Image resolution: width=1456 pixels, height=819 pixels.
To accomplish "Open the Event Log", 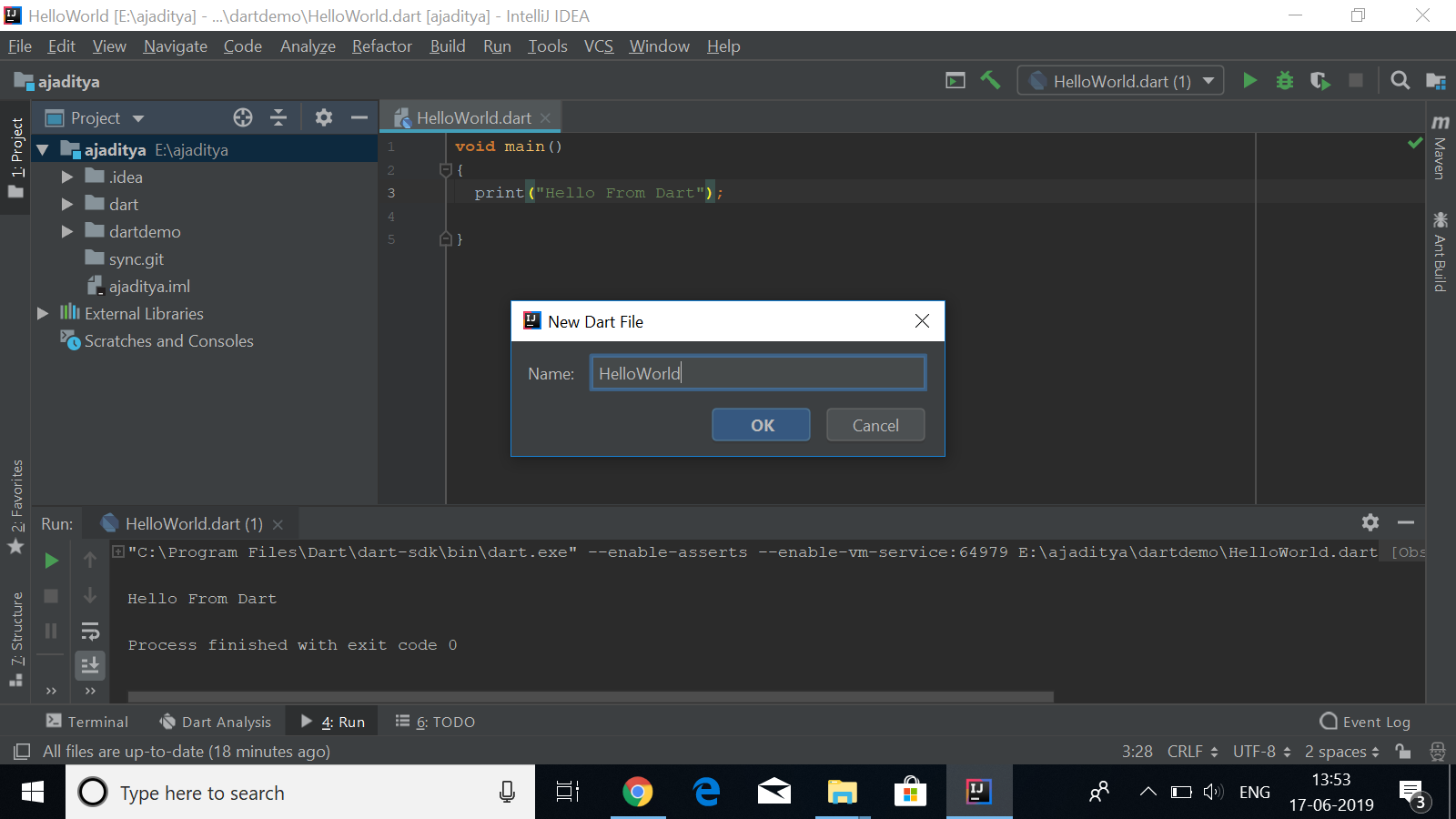I will pos(1365,721).
